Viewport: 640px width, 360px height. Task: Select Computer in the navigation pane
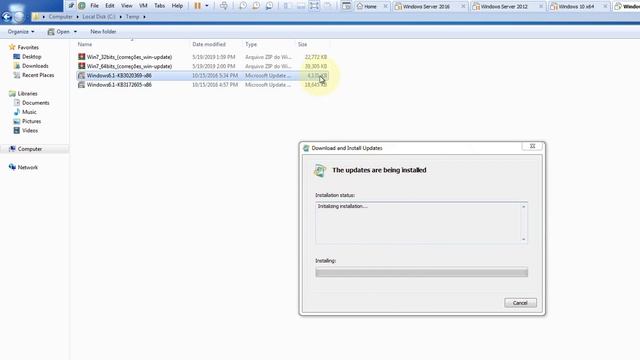click(29, 149)
